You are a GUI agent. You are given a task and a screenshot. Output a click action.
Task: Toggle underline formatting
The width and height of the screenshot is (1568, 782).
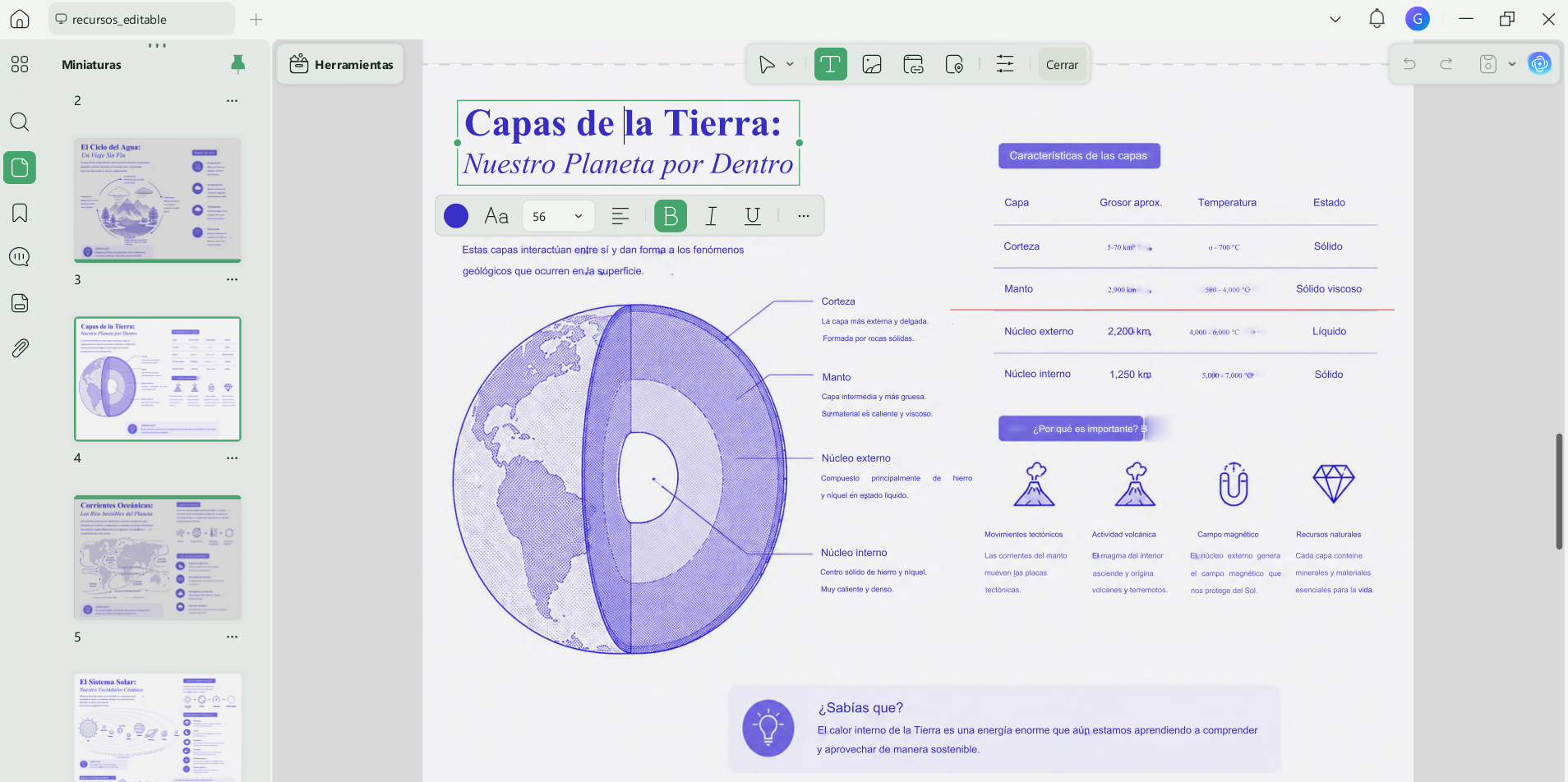[x=752, y=216]
